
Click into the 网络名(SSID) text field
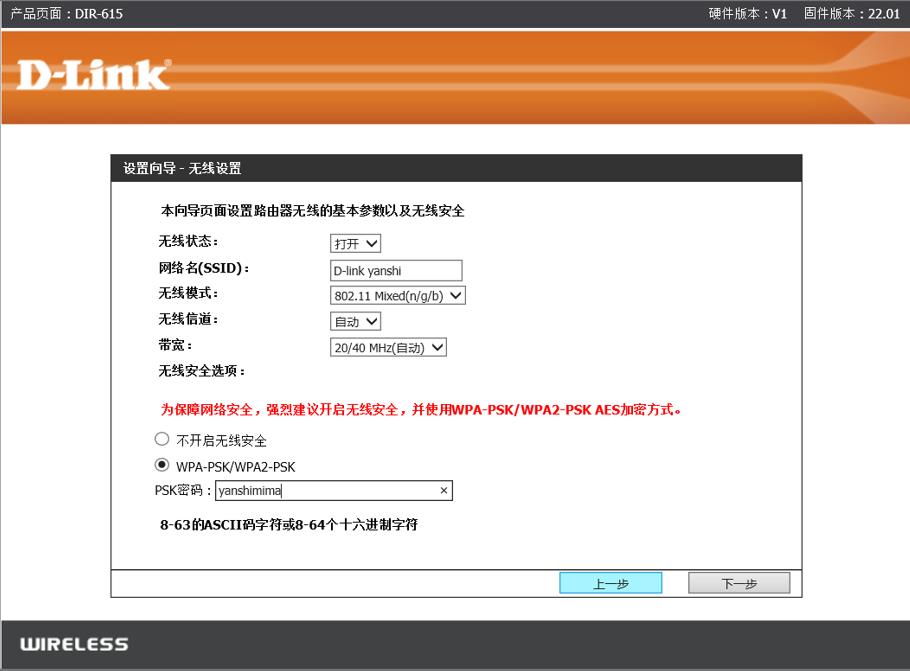coord(395,270)
